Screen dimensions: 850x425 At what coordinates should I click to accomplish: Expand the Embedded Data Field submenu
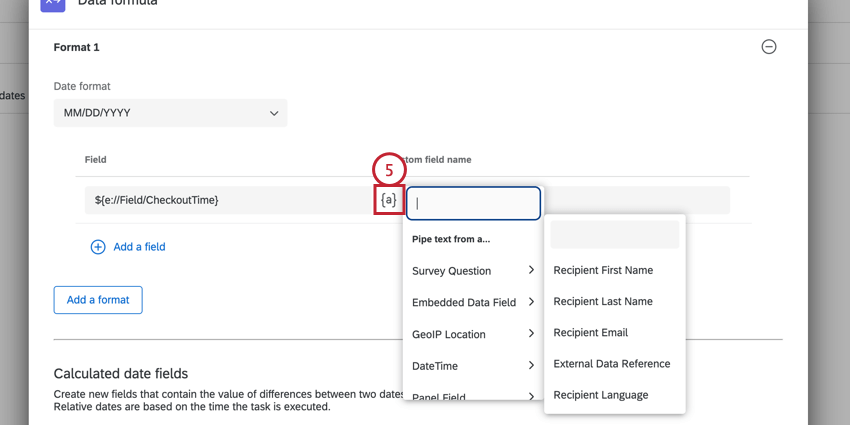coord(473,302)
